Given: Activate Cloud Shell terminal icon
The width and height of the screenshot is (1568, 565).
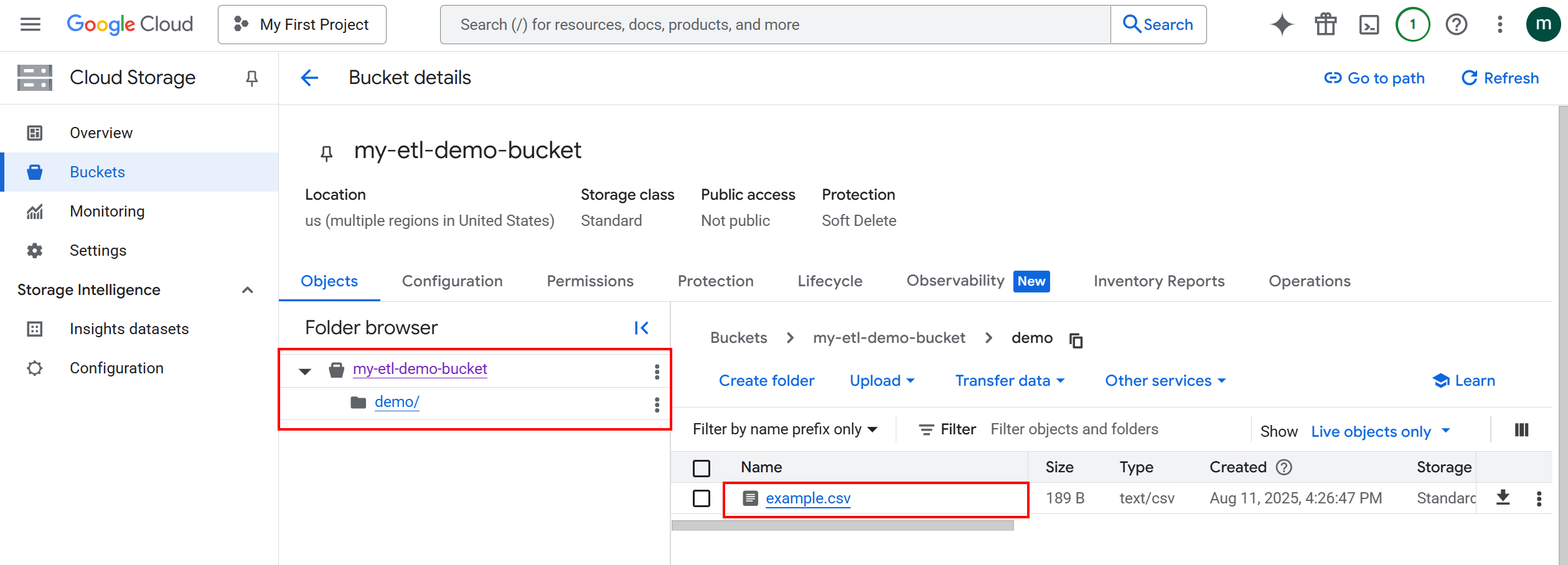Looking at the screenshot, I should 1369,24.
